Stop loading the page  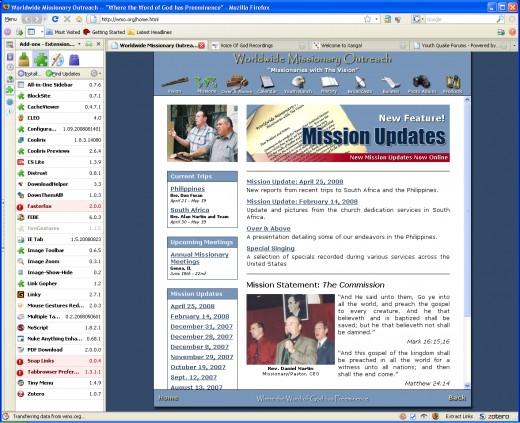(67, 19)
